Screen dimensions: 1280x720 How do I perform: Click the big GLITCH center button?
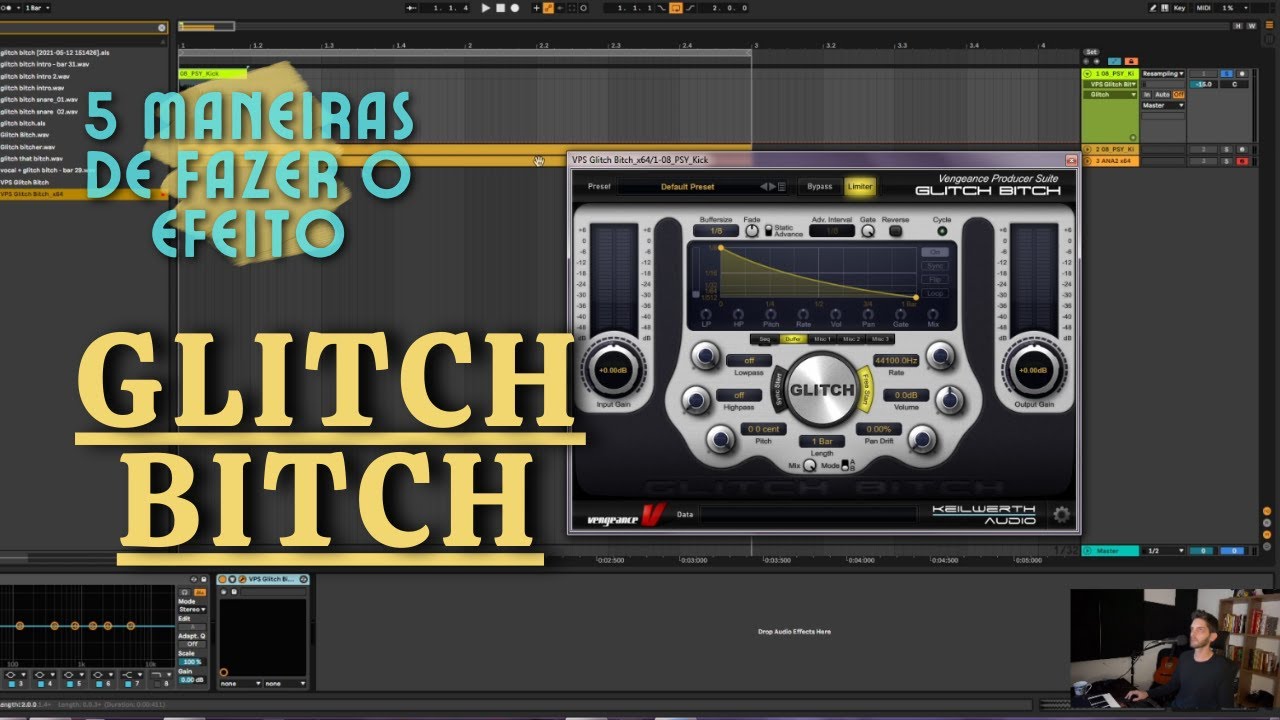click(x=821, y=390)
